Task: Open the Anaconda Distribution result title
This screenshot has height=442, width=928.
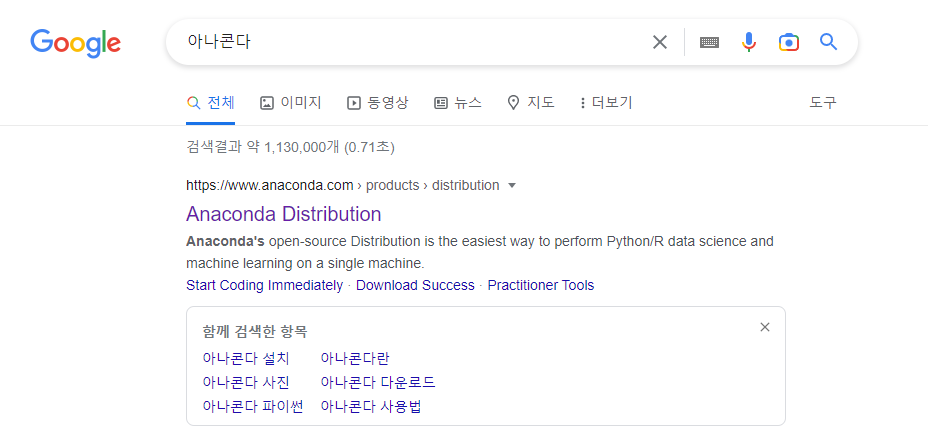Action: point(283,214)
